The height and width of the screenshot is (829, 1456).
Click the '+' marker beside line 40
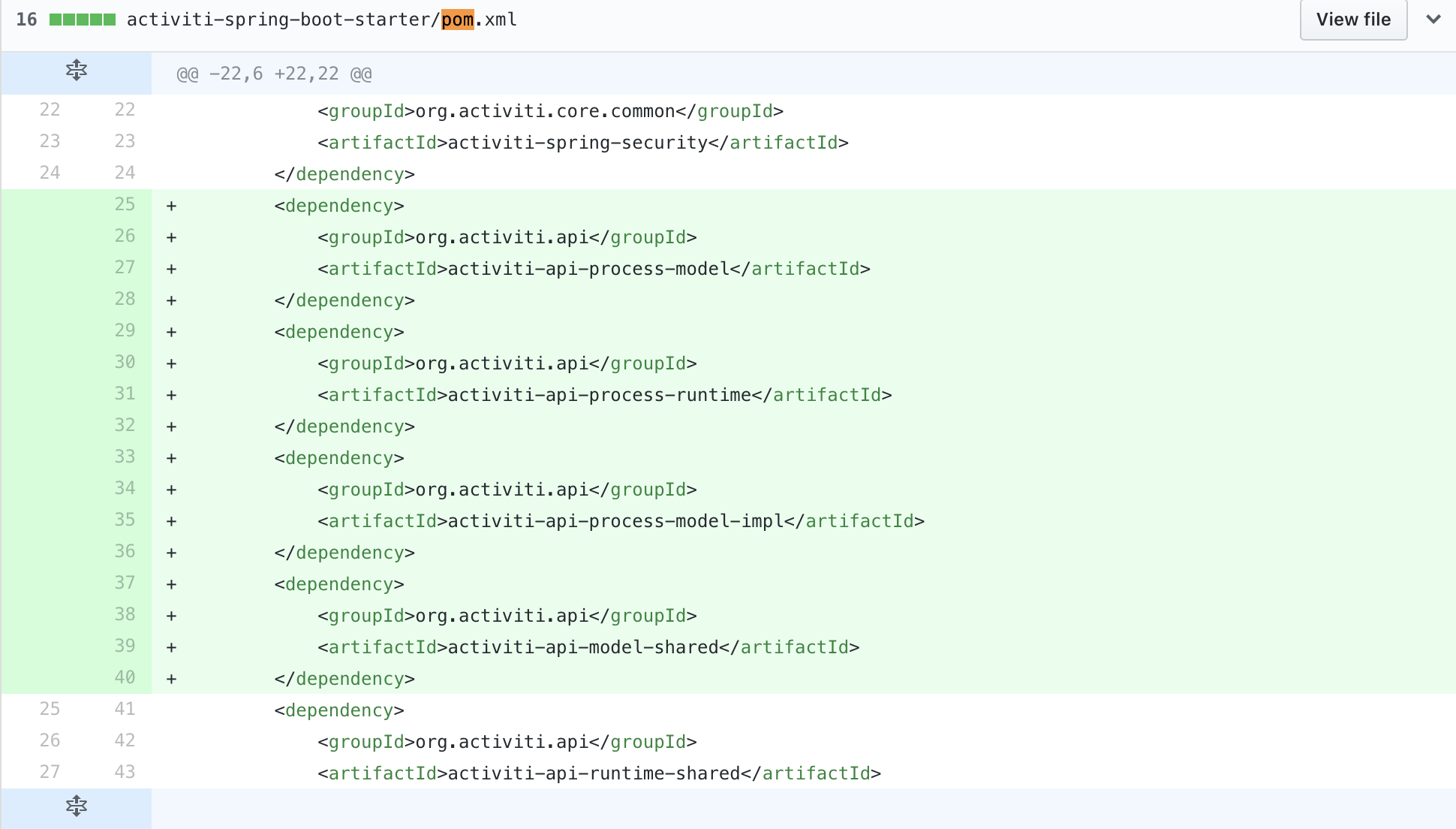[x=171, y=677]
